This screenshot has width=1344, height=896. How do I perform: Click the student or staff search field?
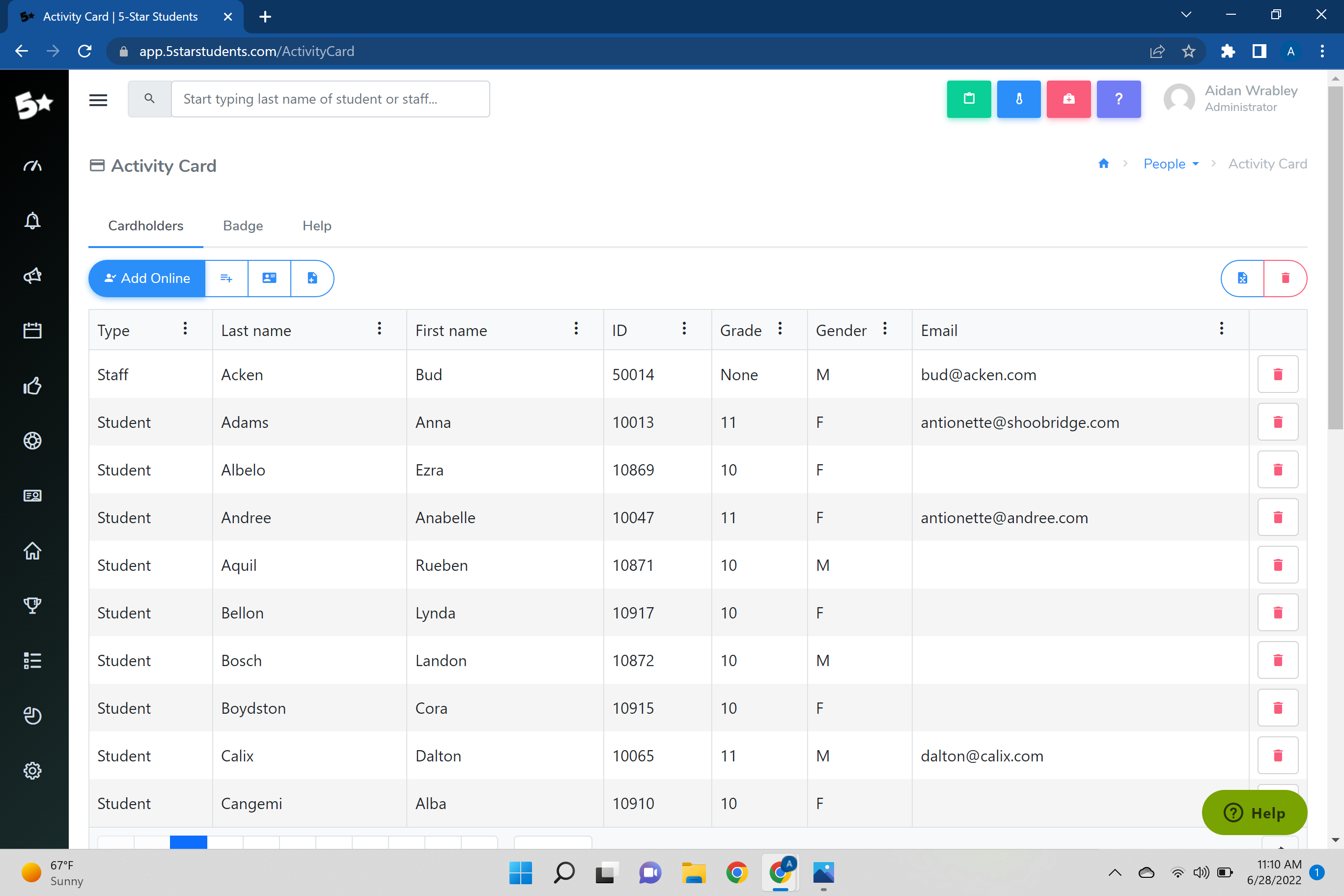click(x=331, y=99)
